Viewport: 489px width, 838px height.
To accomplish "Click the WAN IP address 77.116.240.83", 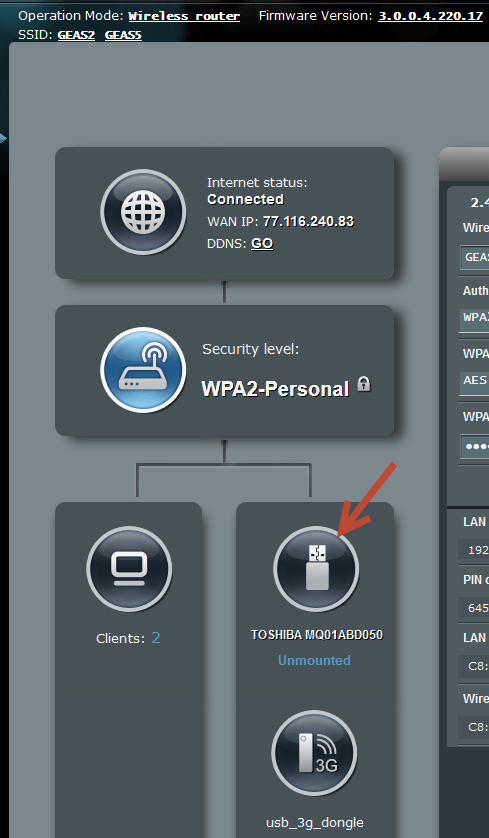I will pyautogui.click(x=308, y=221).
